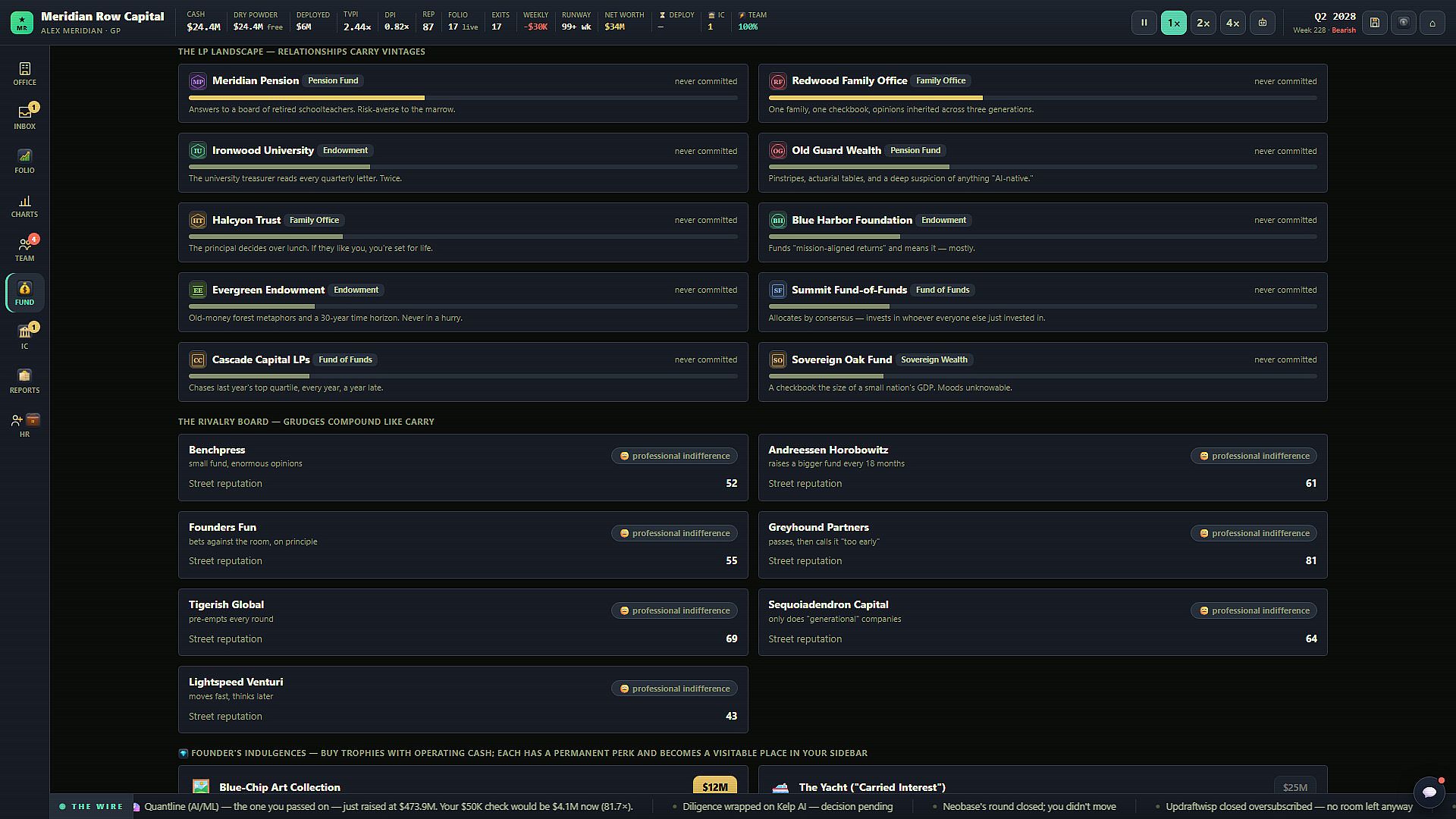Click the Sovereign Oak Fund SO avatar
The image size is (1456, 819).
pos(777,360)
